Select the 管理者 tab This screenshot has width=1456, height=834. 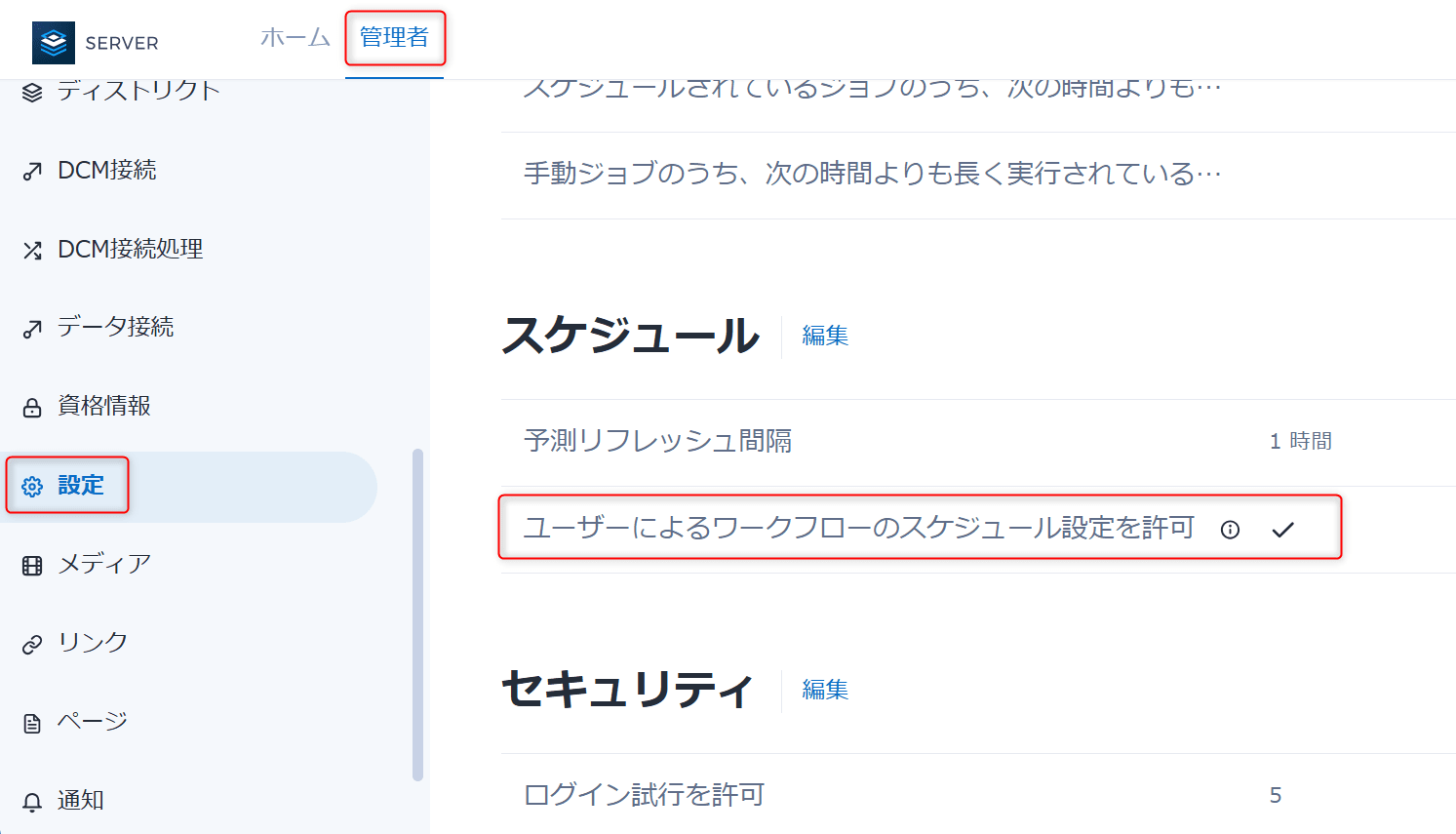click(x=394, y=37)
